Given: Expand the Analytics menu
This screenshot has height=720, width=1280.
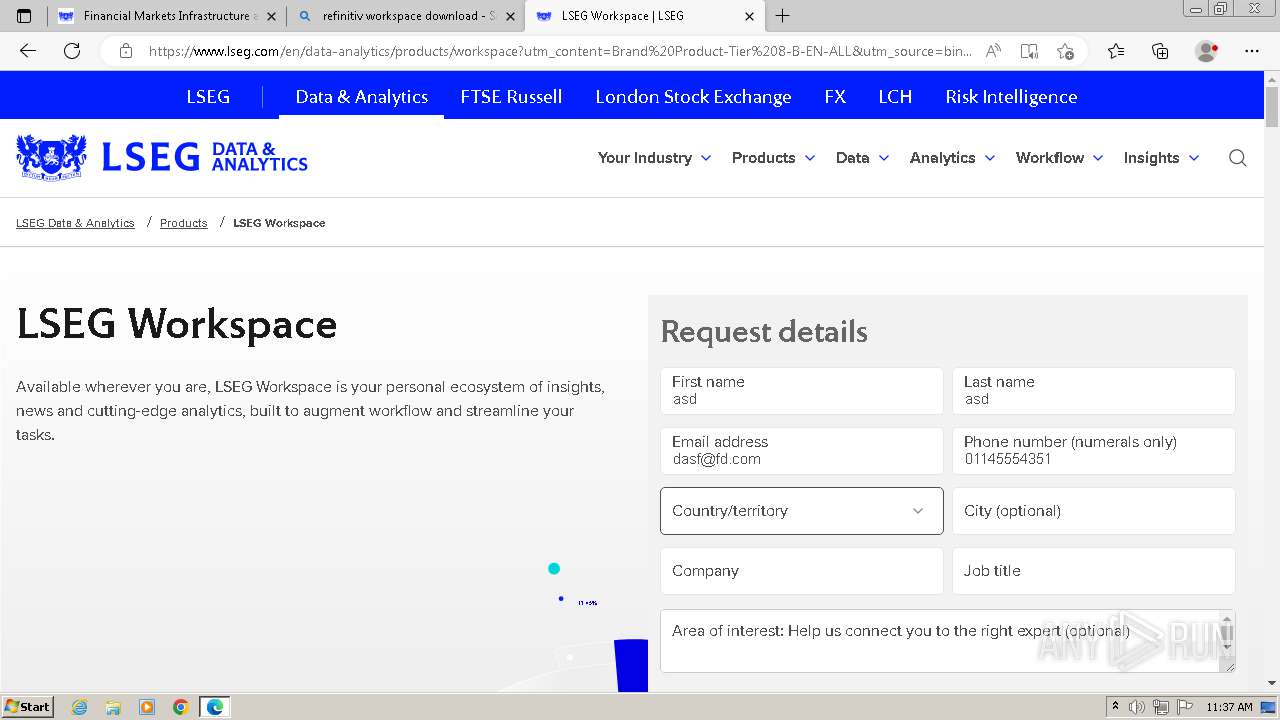Looking at the screenshot, I should [x=952, y=158].
